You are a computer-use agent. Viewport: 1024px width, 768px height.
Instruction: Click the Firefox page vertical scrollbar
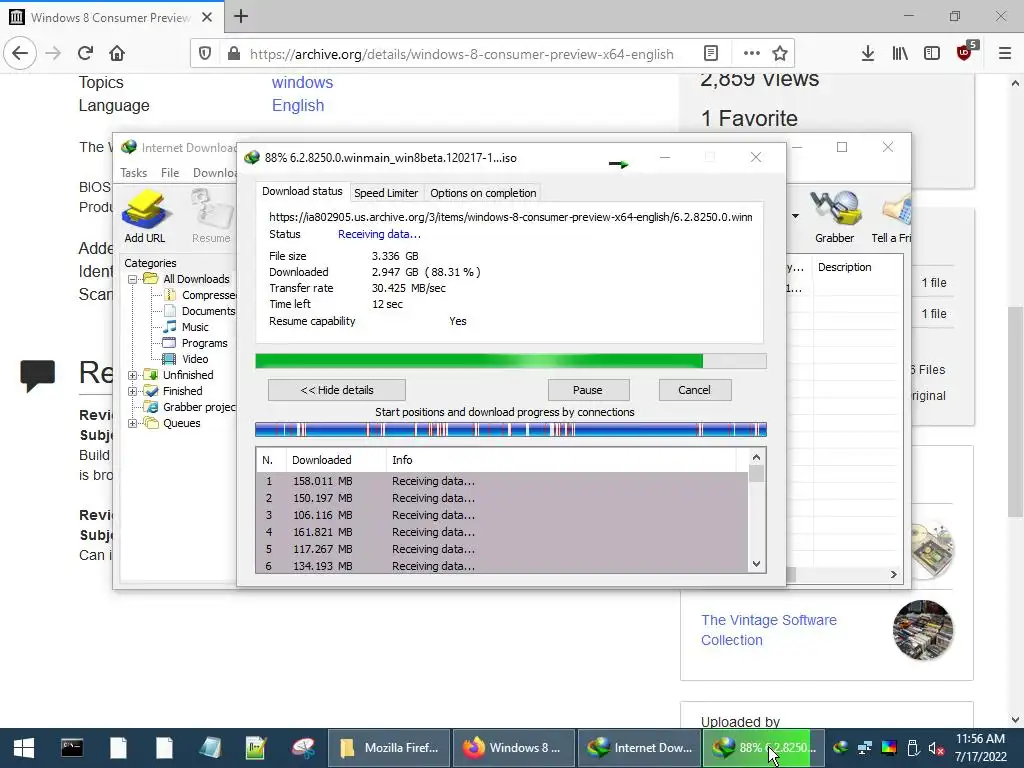tap(1015, 411)
